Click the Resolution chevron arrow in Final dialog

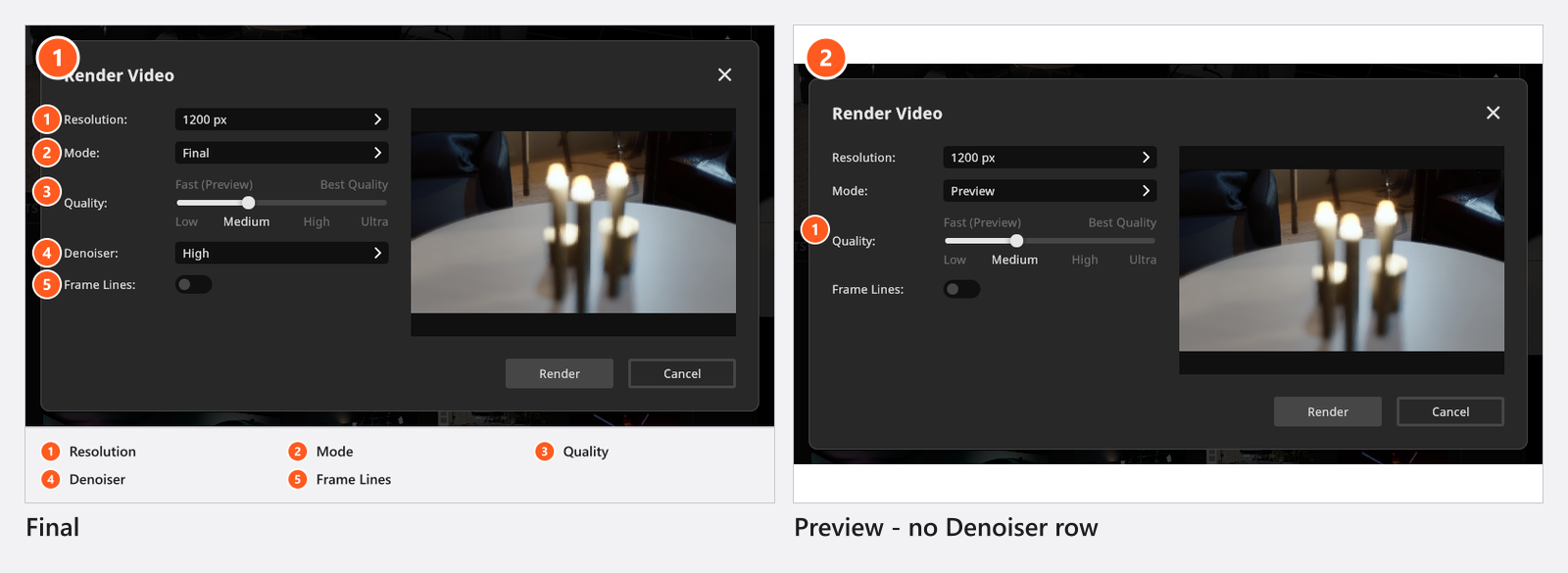[377, 119]
